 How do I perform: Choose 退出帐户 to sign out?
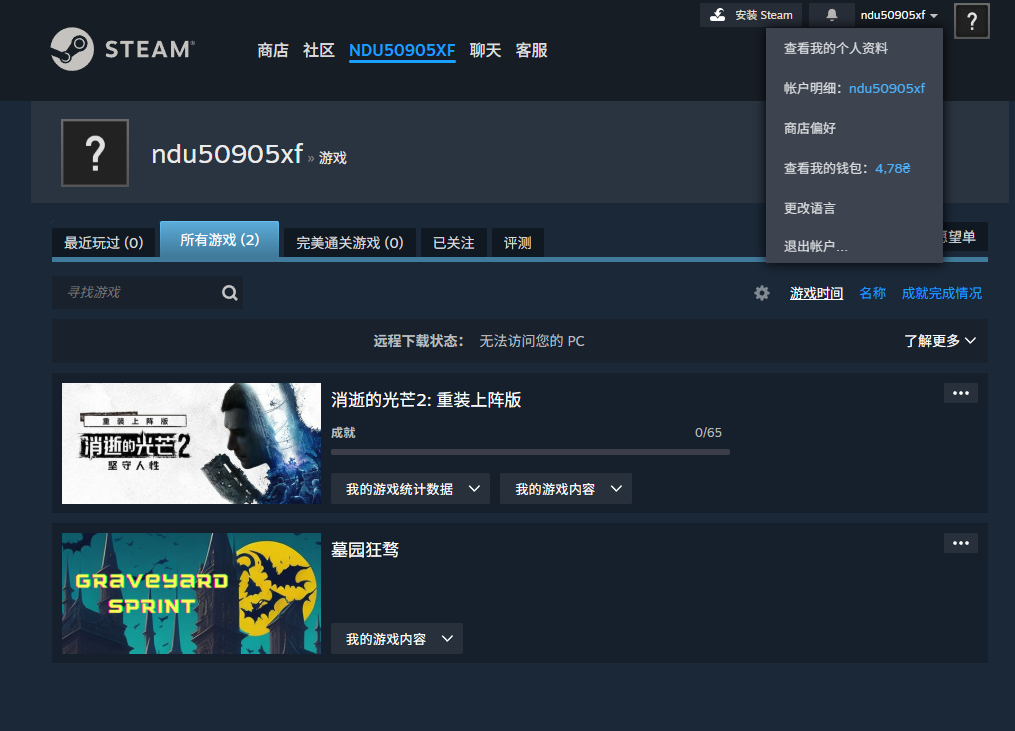tap(816, 247)
